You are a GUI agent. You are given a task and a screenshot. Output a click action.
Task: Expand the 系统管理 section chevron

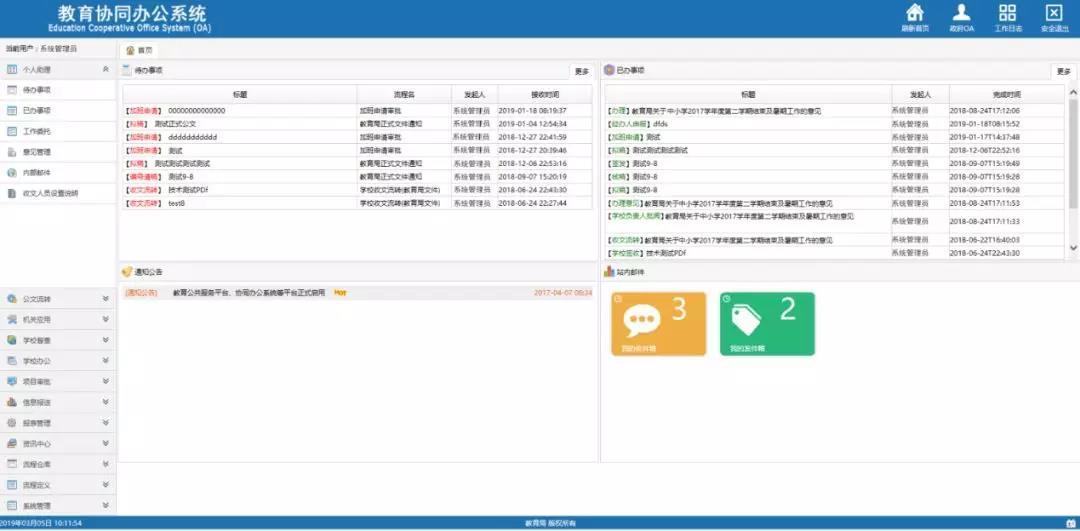[105, 506]
